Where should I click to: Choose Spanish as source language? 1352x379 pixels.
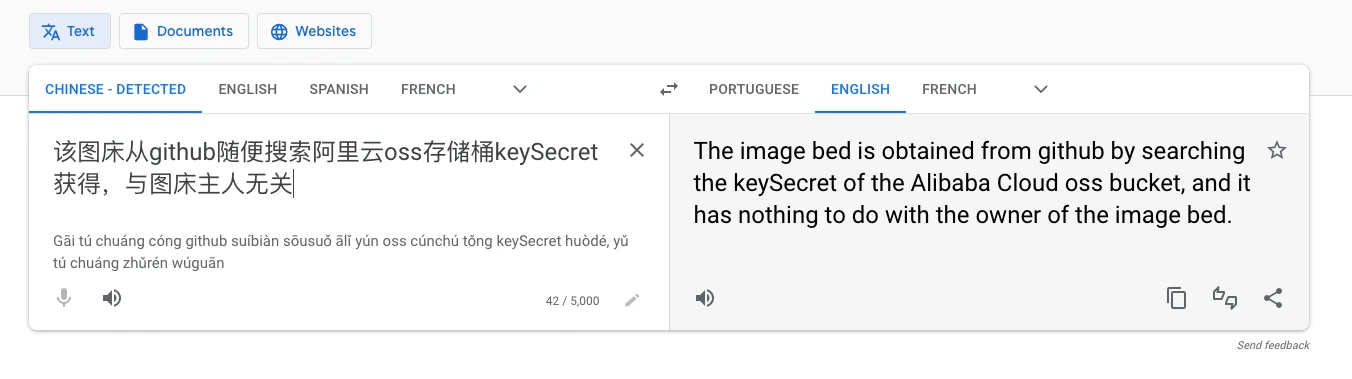point(339,89)
